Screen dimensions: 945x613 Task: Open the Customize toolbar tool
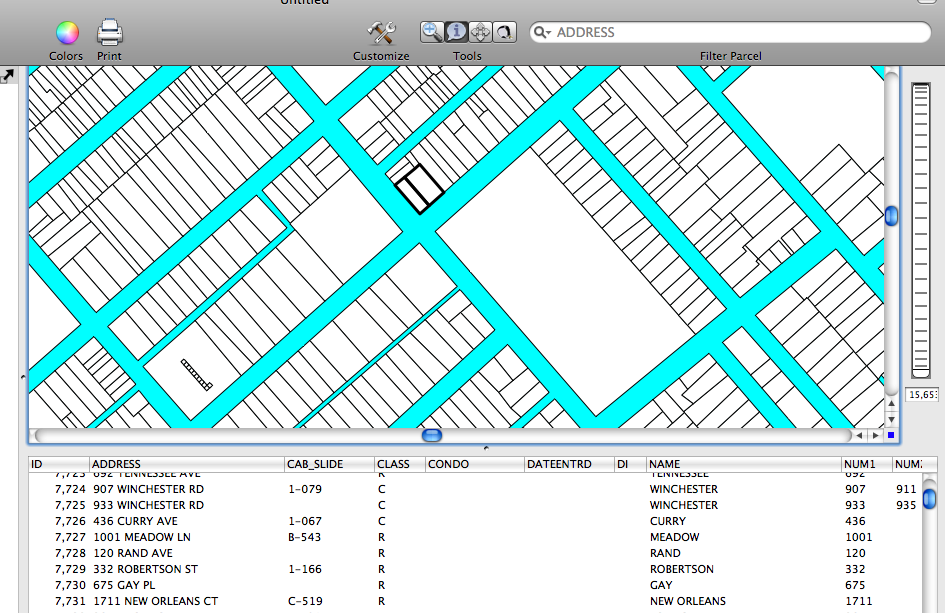point(381,34)
